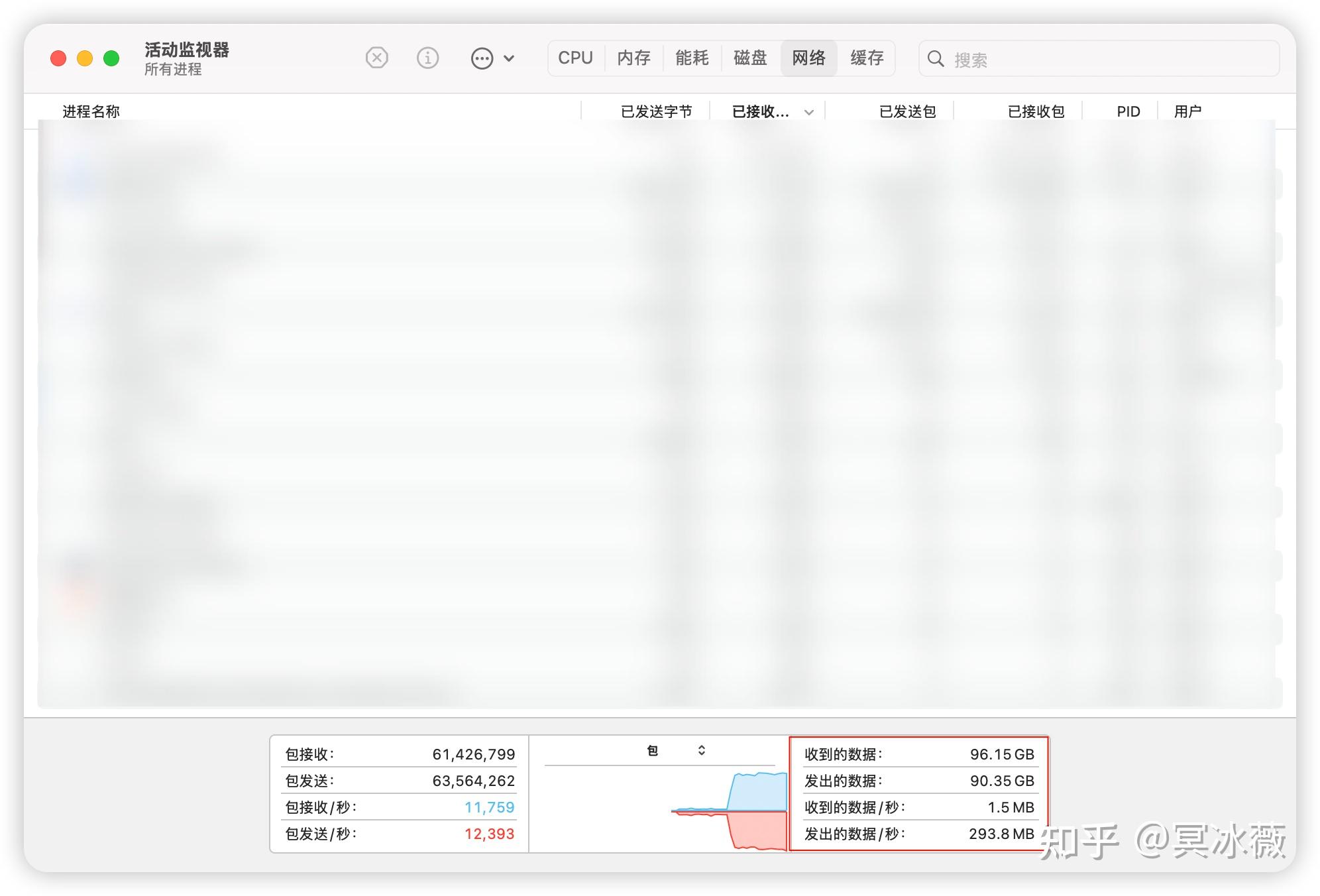Viewport: 1320px width, 896px height.
Task: Click the more options ellipsis icon
Action: point(483,58)
